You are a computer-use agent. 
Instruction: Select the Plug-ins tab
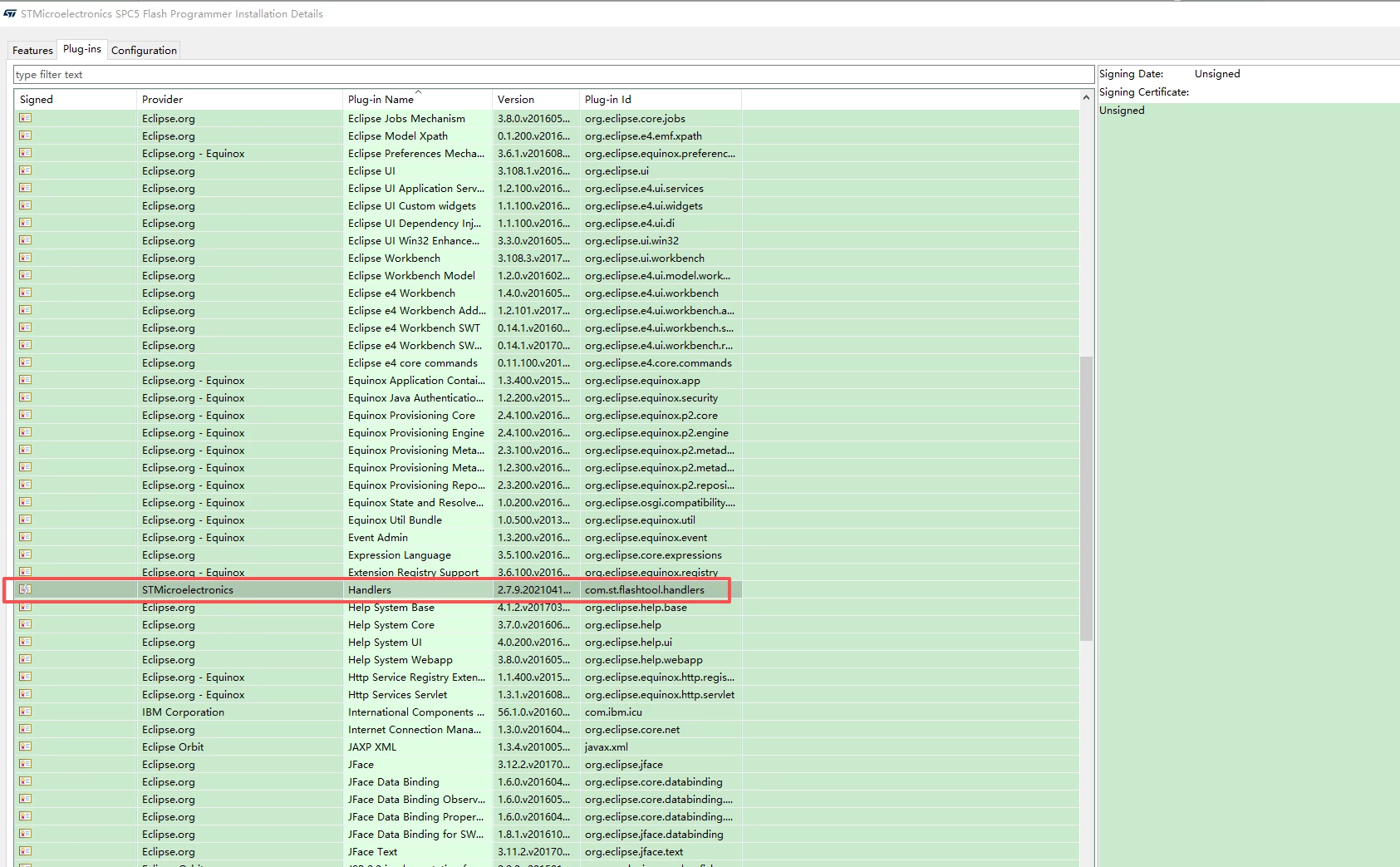82,49
